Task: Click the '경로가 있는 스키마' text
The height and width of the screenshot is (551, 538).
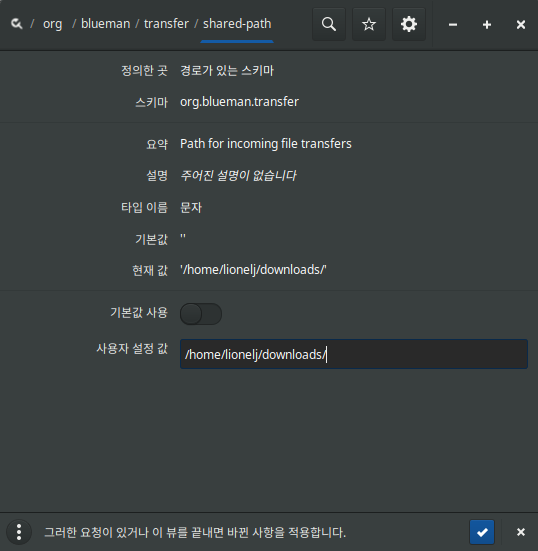Action: coord(227,71)
